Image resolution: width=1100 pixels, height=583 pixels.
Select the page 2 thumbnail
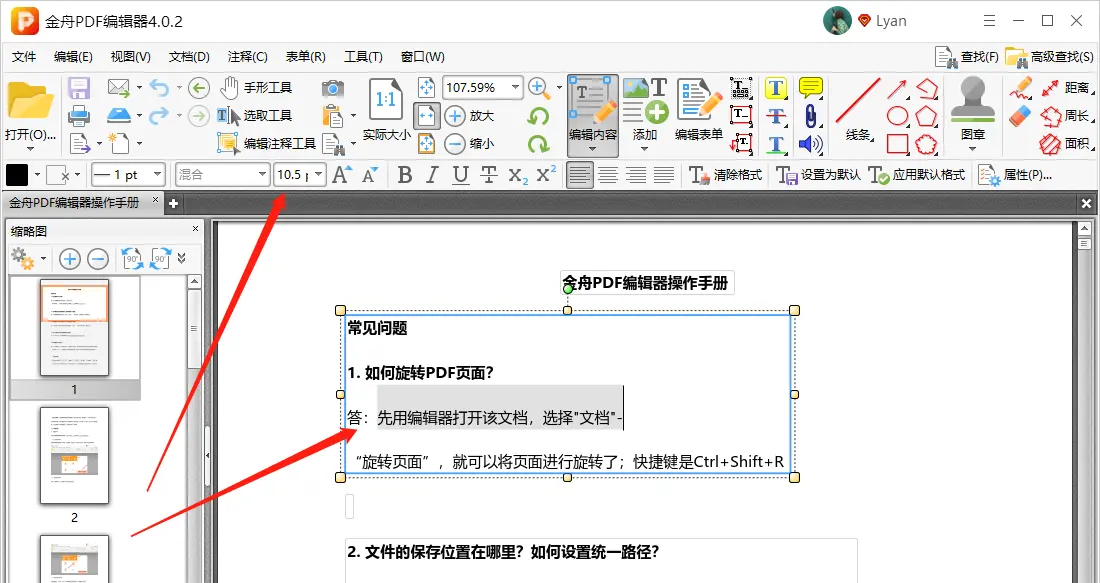pyautogui.click(x=74, y=455)
